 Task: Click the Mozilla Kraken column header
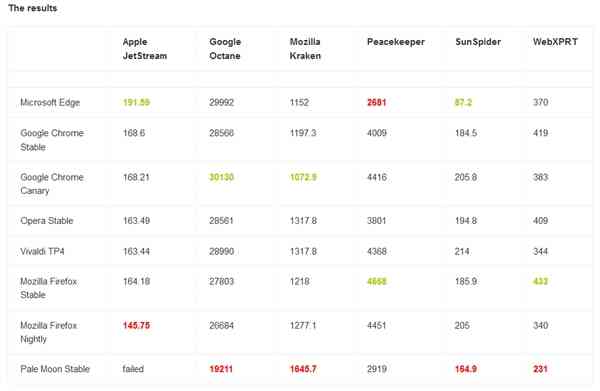point(305,49)
